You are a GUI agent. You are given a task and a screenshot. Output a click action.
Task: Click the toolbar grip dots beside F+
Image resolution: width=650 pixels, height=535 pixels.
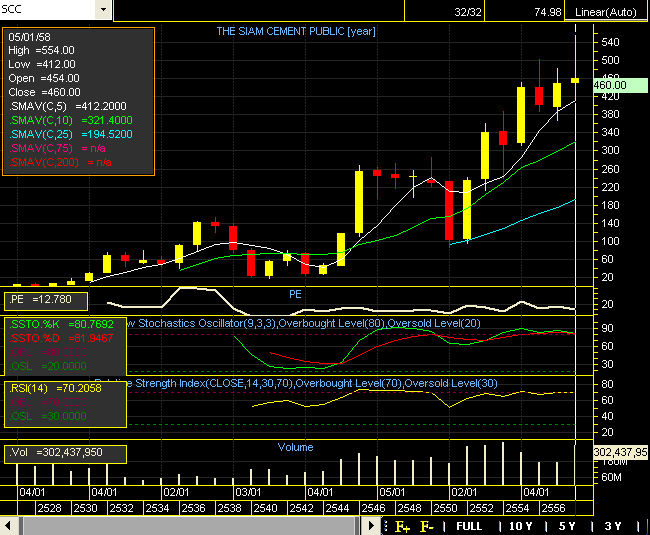click(386, 526)
